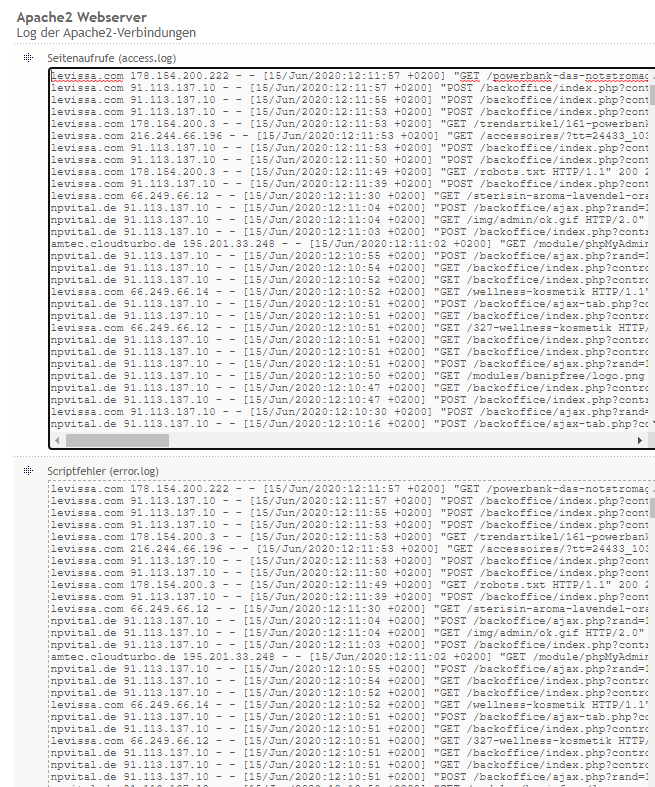Select access.log row with IP 178.154.200.222
The height and width of the screenshot is (787, 655).
coord(350,76)
